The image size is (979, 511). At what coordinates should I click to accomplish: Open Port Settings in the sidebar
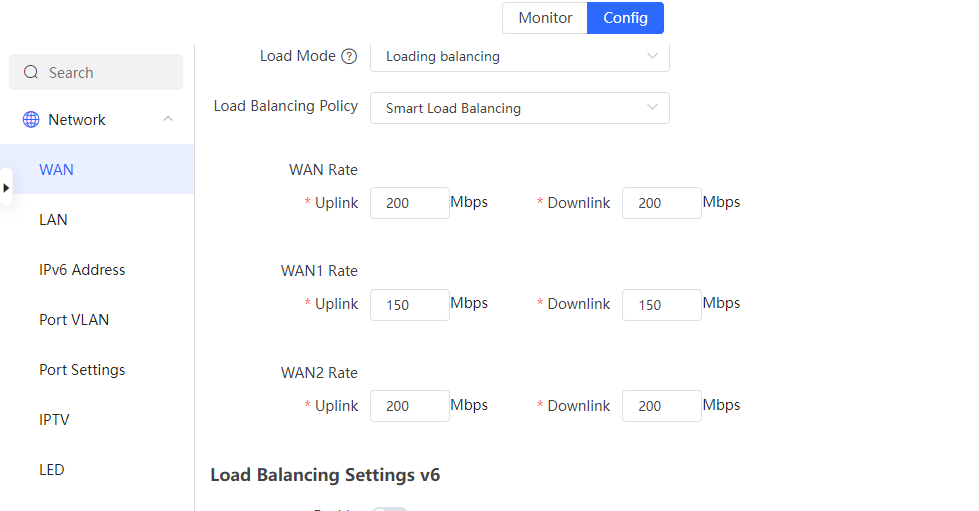pos(82,370)
